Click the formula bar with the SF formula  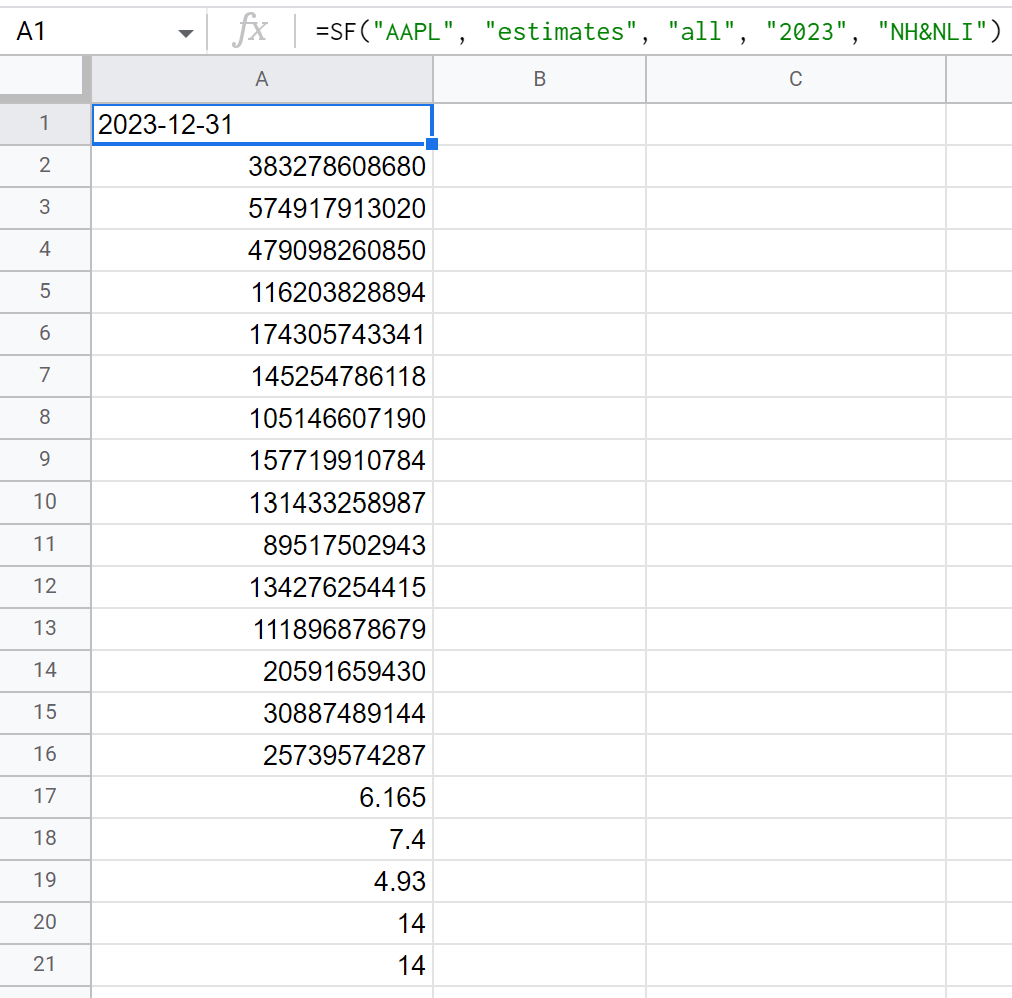657,31
